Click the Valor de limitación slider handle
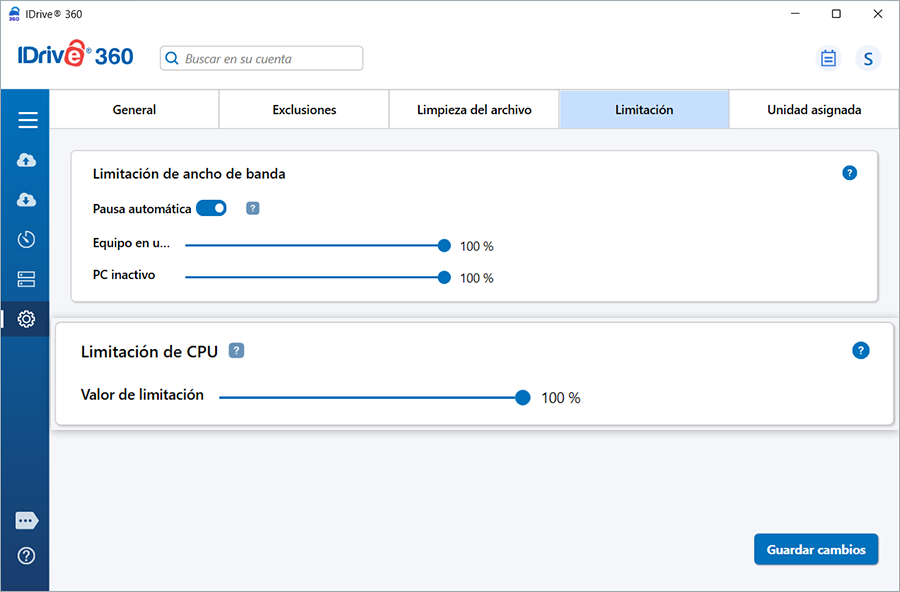 522,397
